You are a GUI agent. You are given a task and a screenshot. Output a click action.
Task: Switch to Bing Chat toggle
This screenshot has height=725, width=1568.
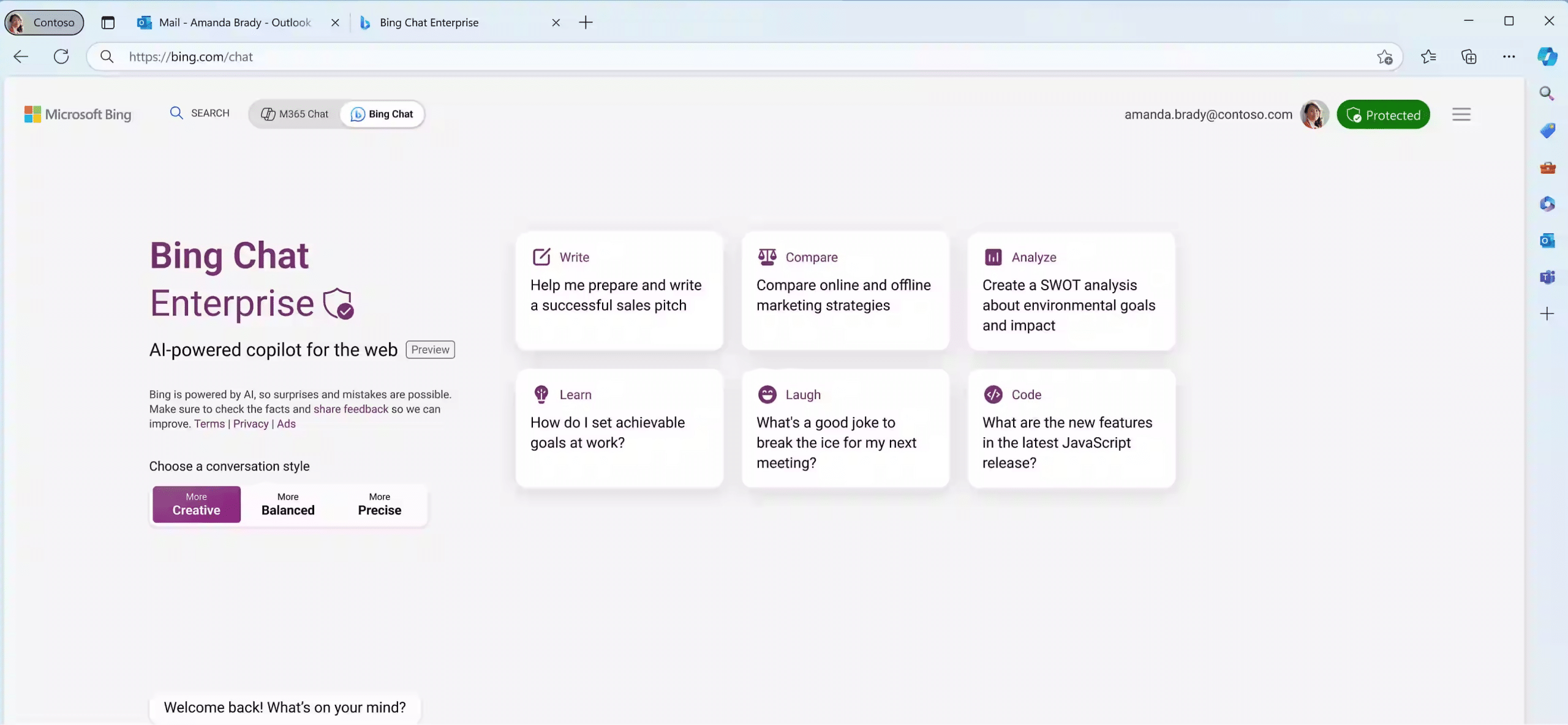[382, 114]
